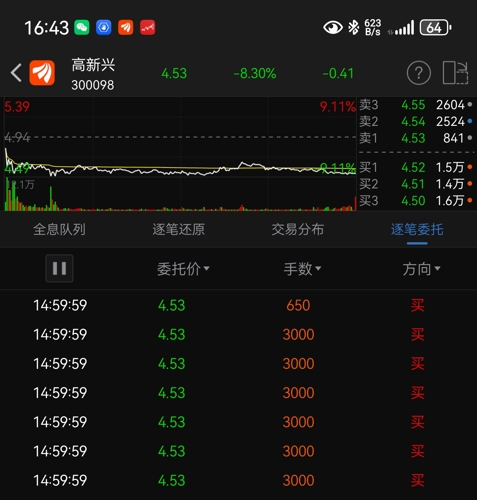Tap stock name 高新兴

click(93, 65)
